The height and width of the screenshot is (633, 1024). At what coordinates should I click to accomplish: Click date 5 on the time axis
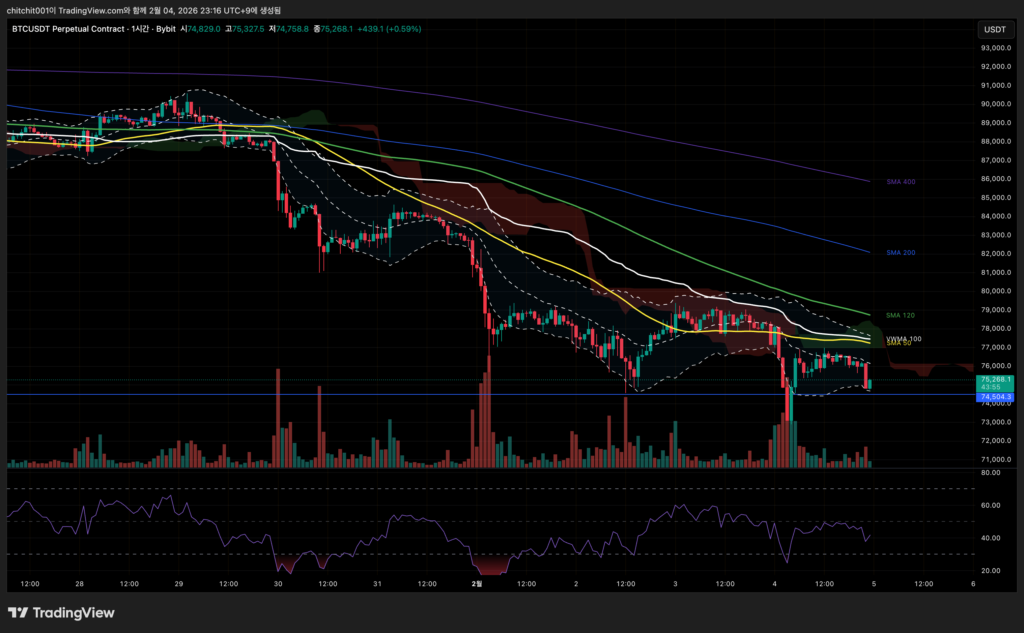tap(873, 583)
